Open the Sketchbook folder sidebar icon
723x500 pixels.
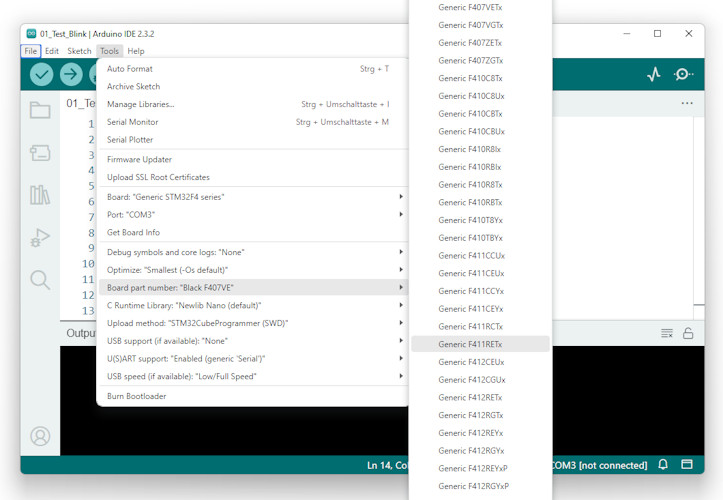pyautogui.click(x=40, y=110)
